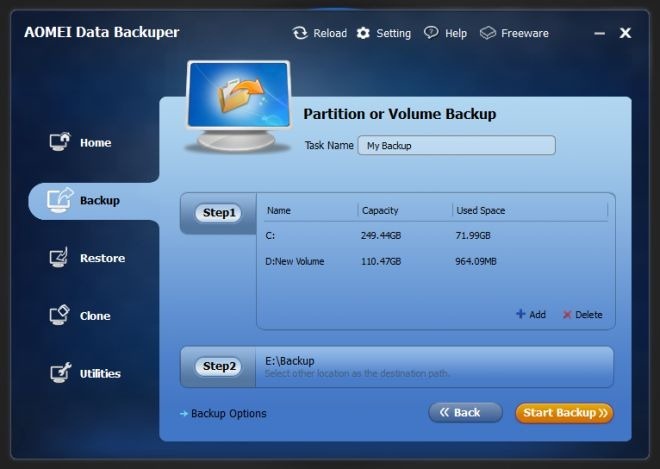Select the C: partition name

(x=270, y=236)
